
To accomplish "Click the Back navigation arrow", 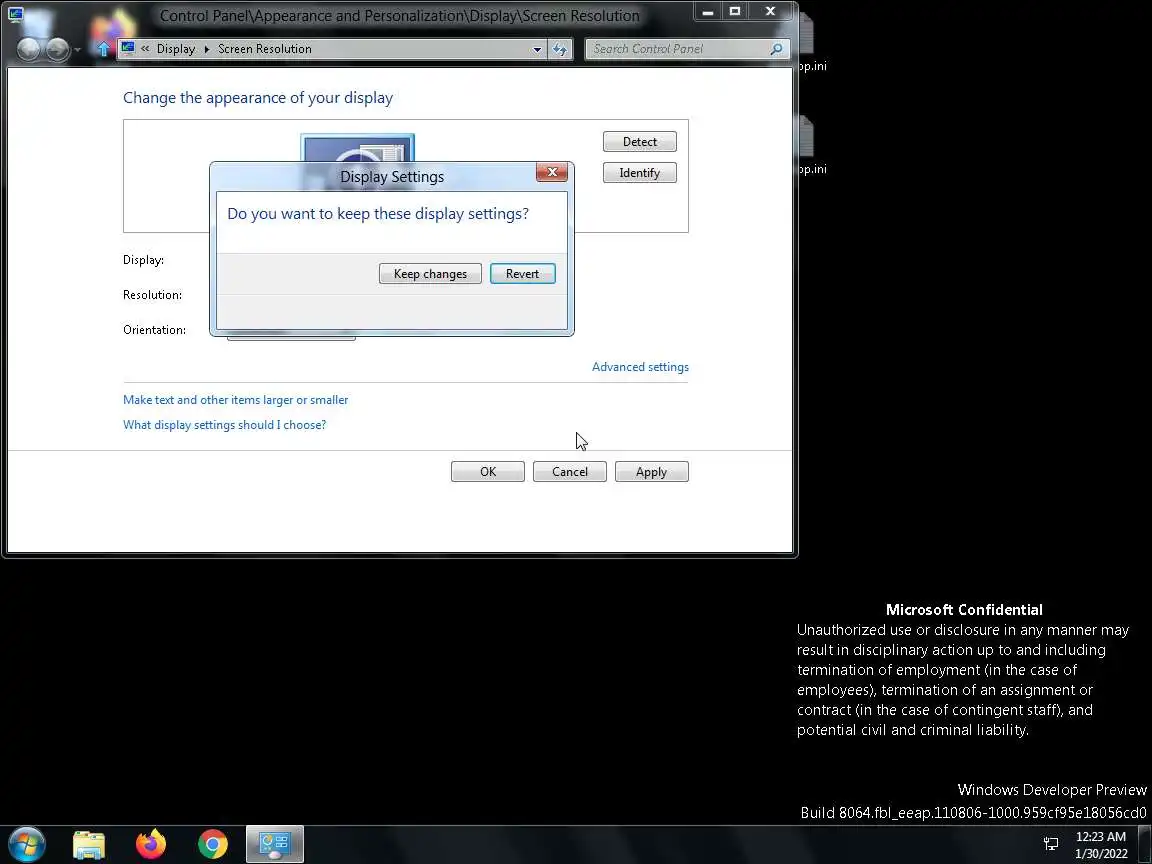I will pos(29,49).
